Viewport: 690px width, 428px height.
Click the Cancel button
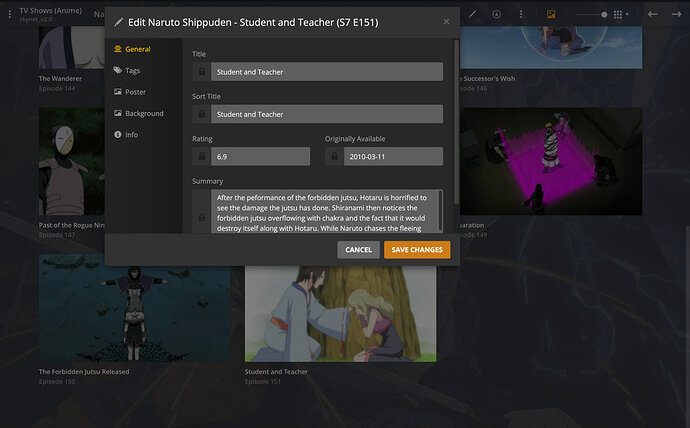[x=358, y=249]
